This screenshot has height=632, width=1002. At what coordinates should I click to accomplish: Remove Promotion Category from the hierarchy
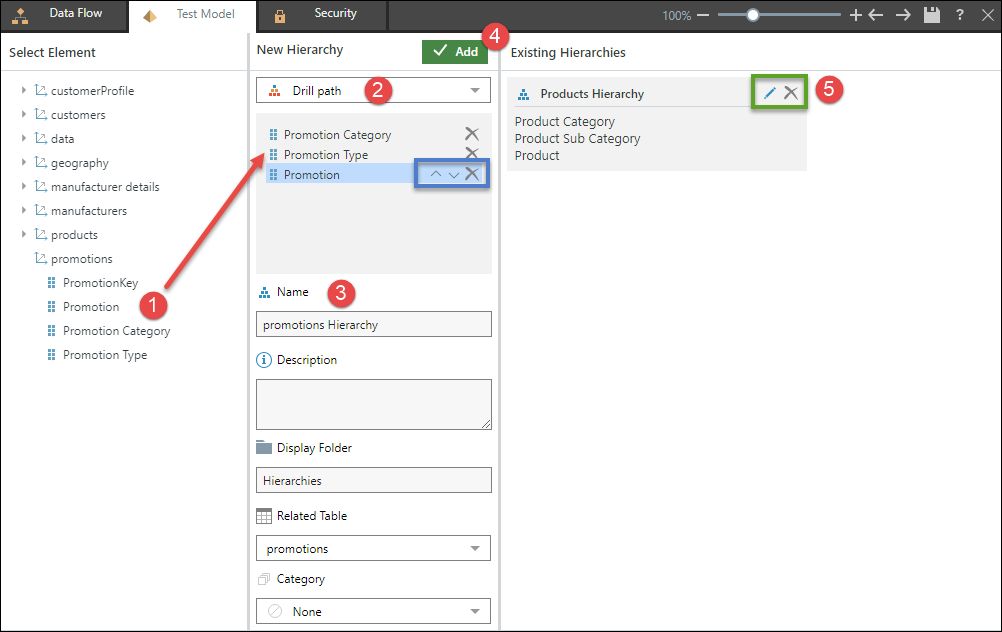[x=471, y=134]
